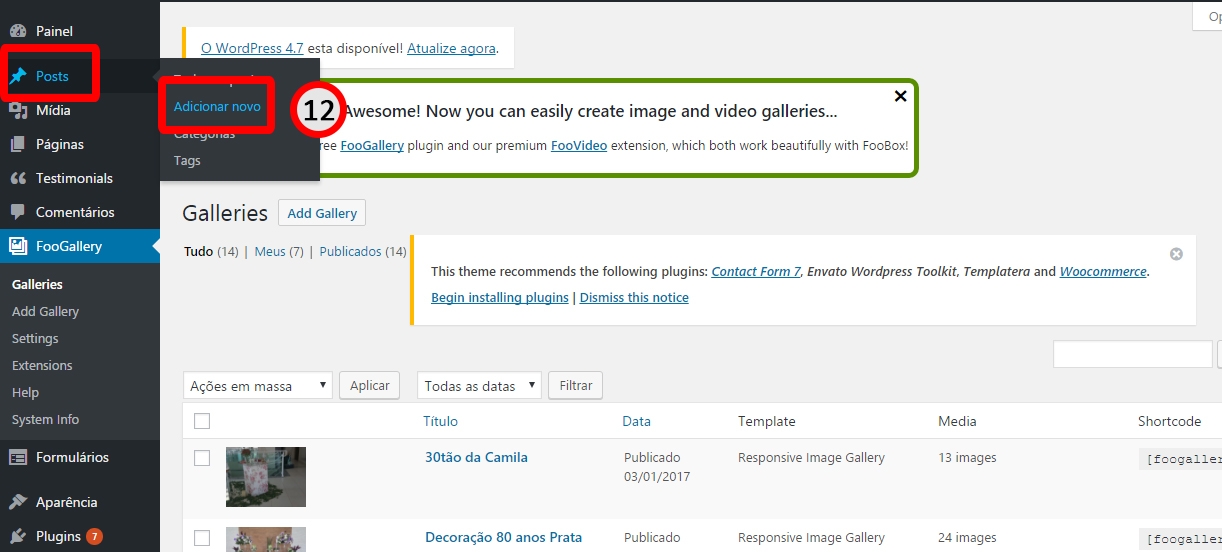
Task: Select Adicionar novo in Posts submenu
Action: [x=217, y=106]
